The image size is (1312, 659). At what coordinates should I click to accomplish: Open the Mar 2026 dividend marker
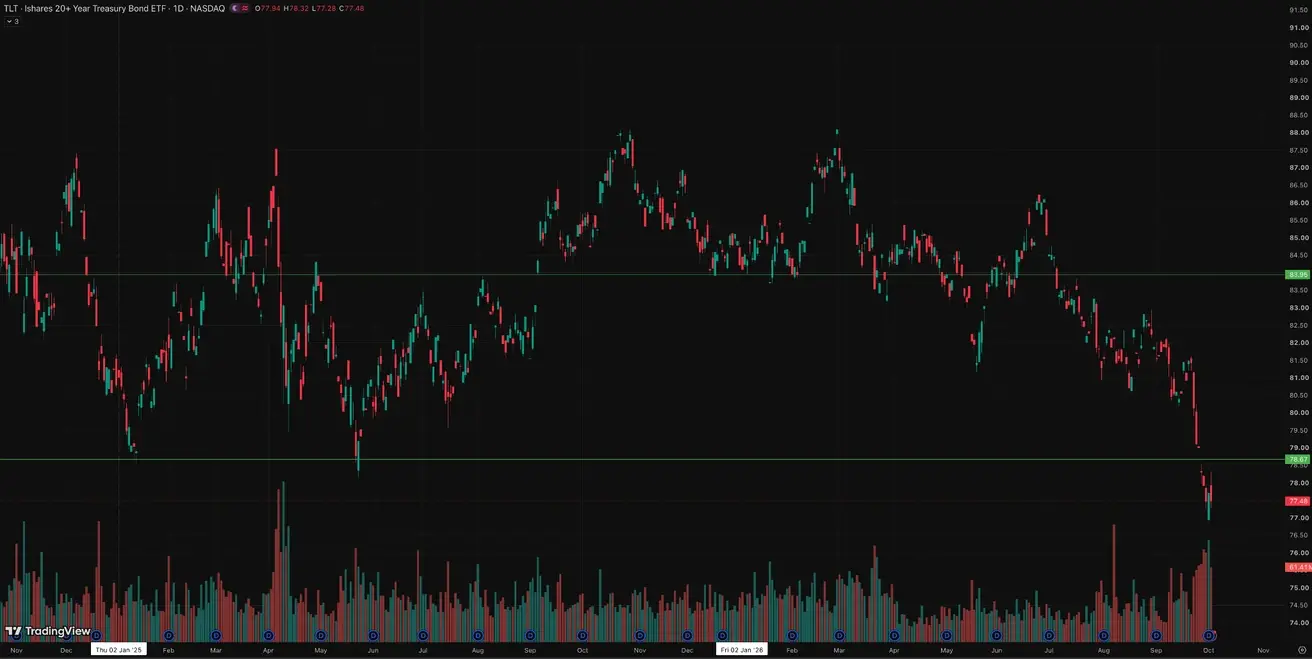pos(840,635)
